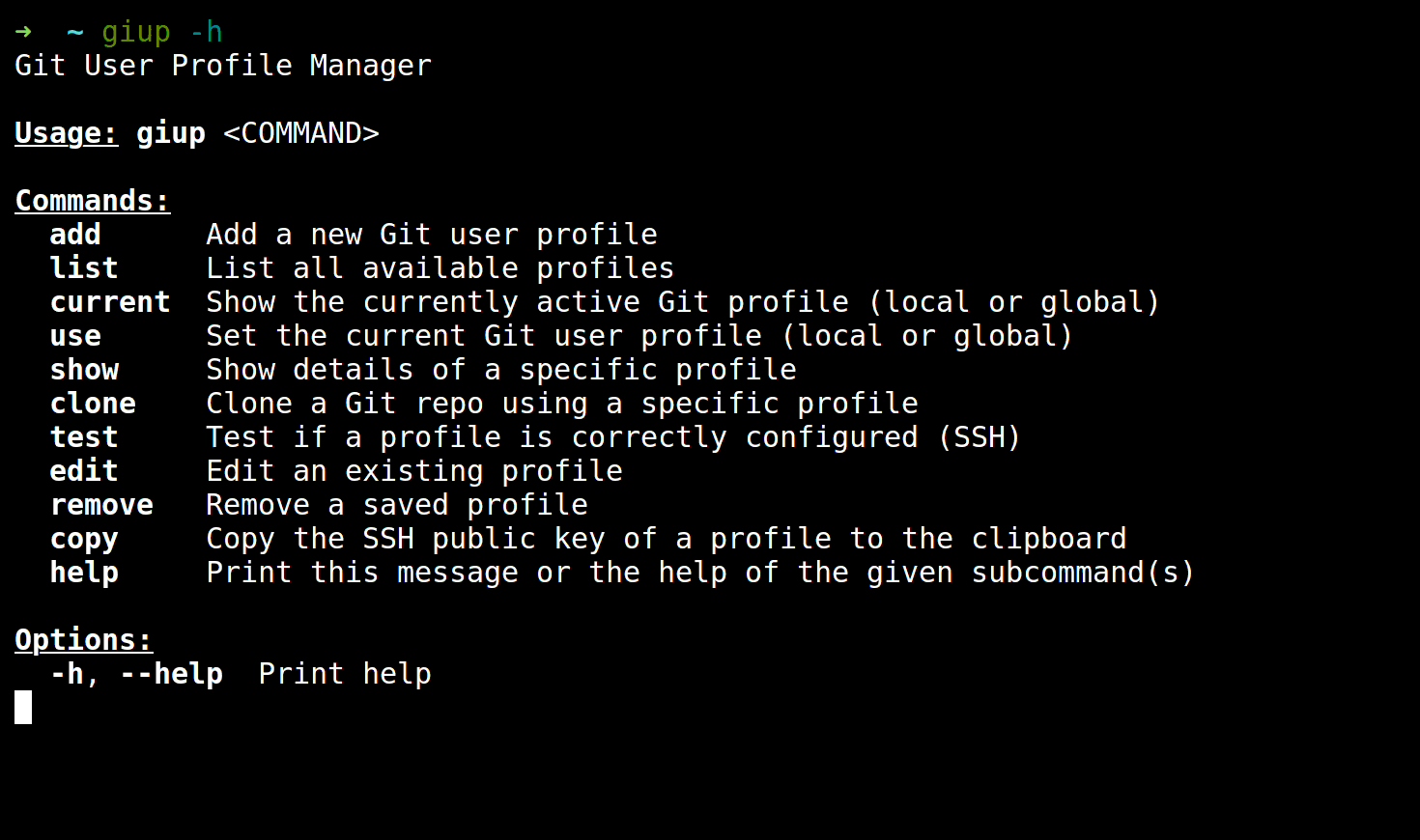
Task: Click the typed "giup -h" command
Action: tap(161, 32)
